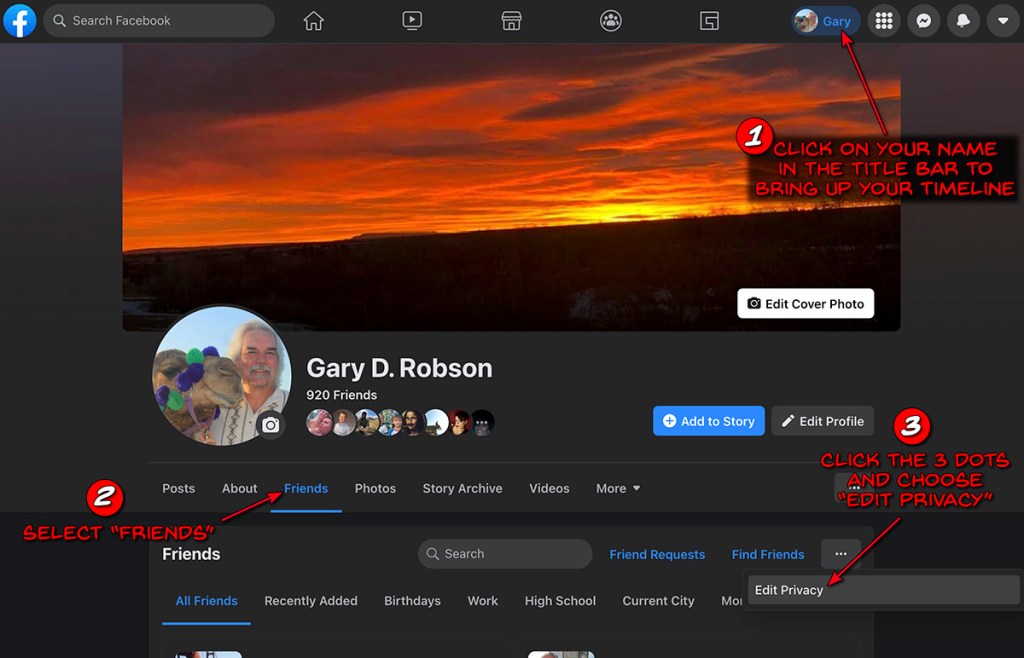The image size is (1024, 658).
Task: Click the Edit Cover Photo button
Action: [x=805, y=304]
